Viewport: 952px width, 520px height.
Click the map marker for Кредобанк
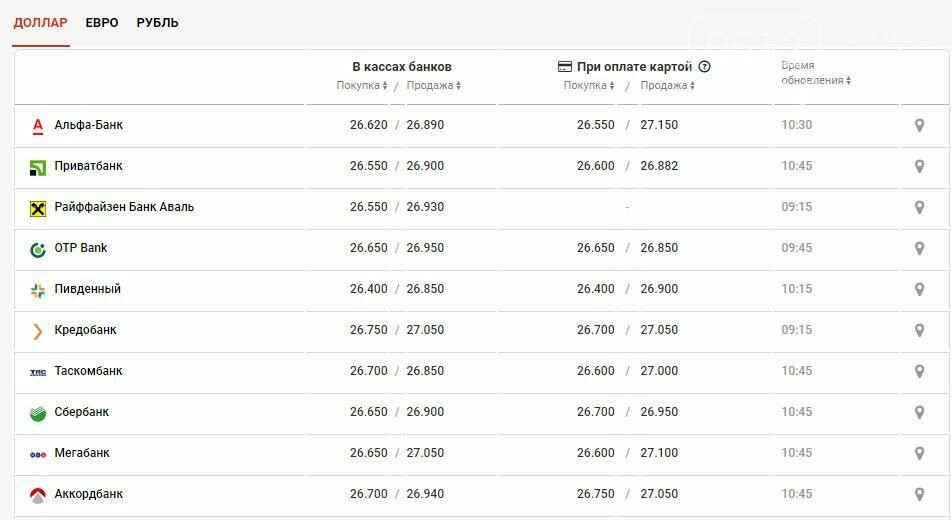point(919,330)
